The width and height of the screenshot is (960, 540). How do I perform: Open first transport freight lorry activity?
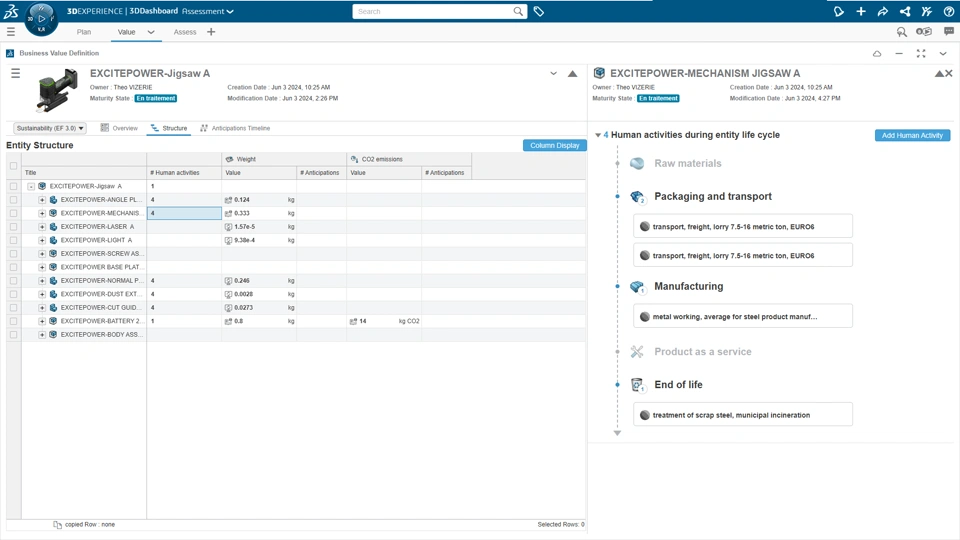(743, 226)
